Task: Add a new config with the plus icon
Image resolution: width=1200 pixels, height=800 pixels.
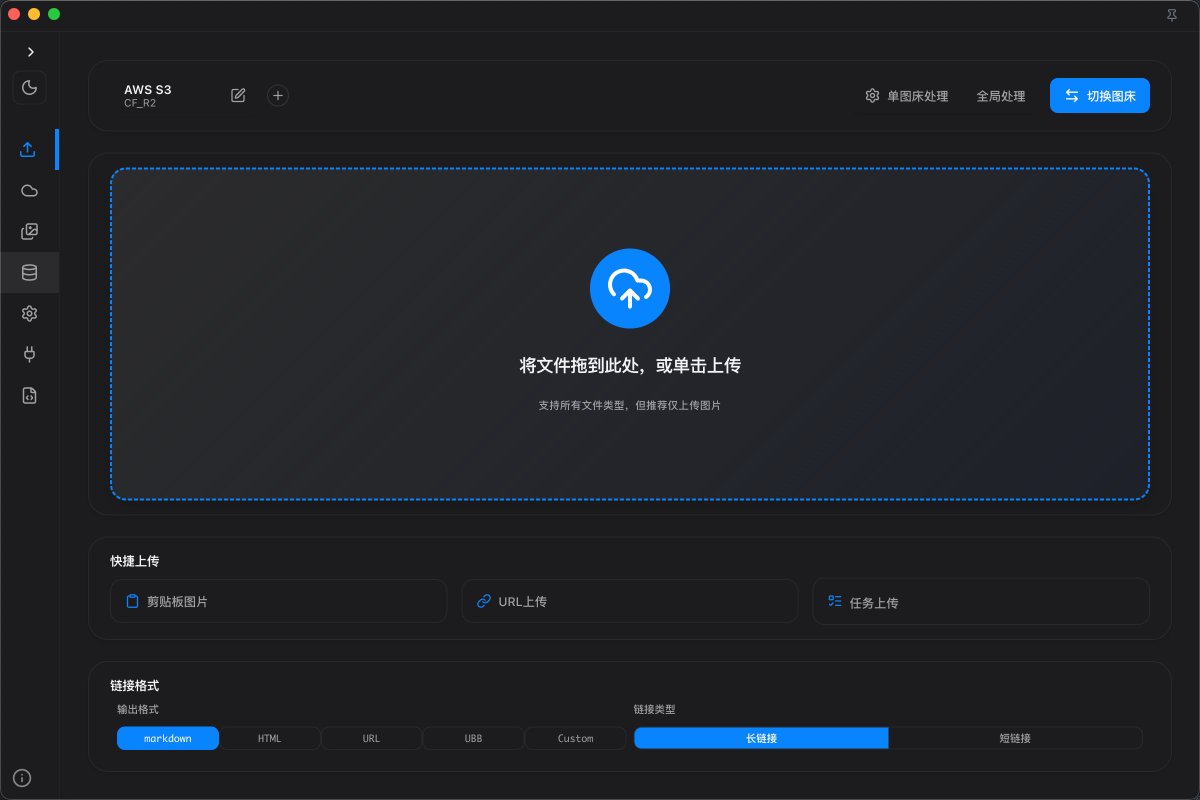Action: (278, 96)
